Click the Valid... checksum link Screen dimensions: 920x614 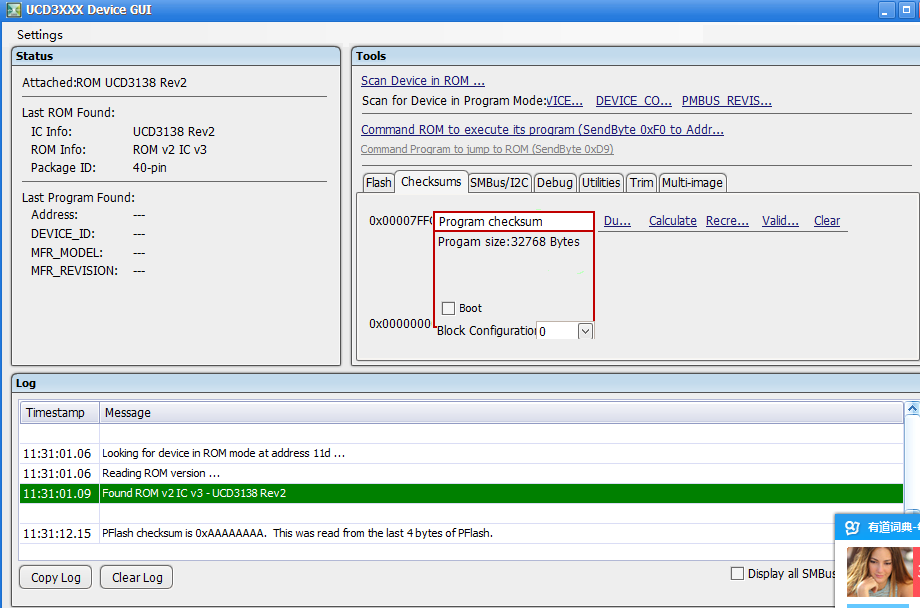780,221
